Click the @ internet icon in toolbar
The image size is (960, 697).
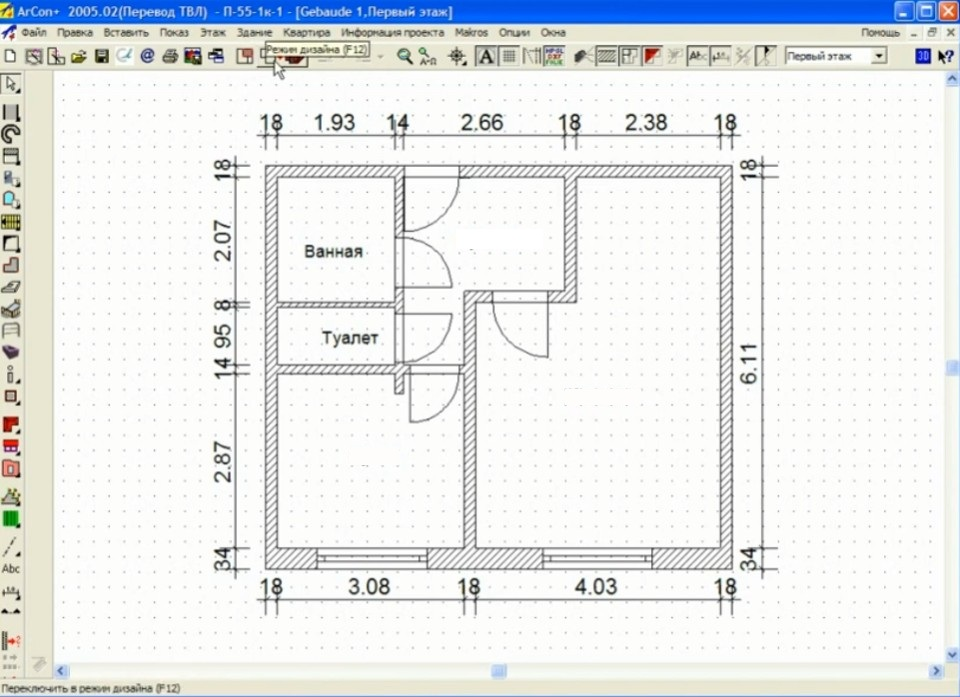click(x=147, y=57)
